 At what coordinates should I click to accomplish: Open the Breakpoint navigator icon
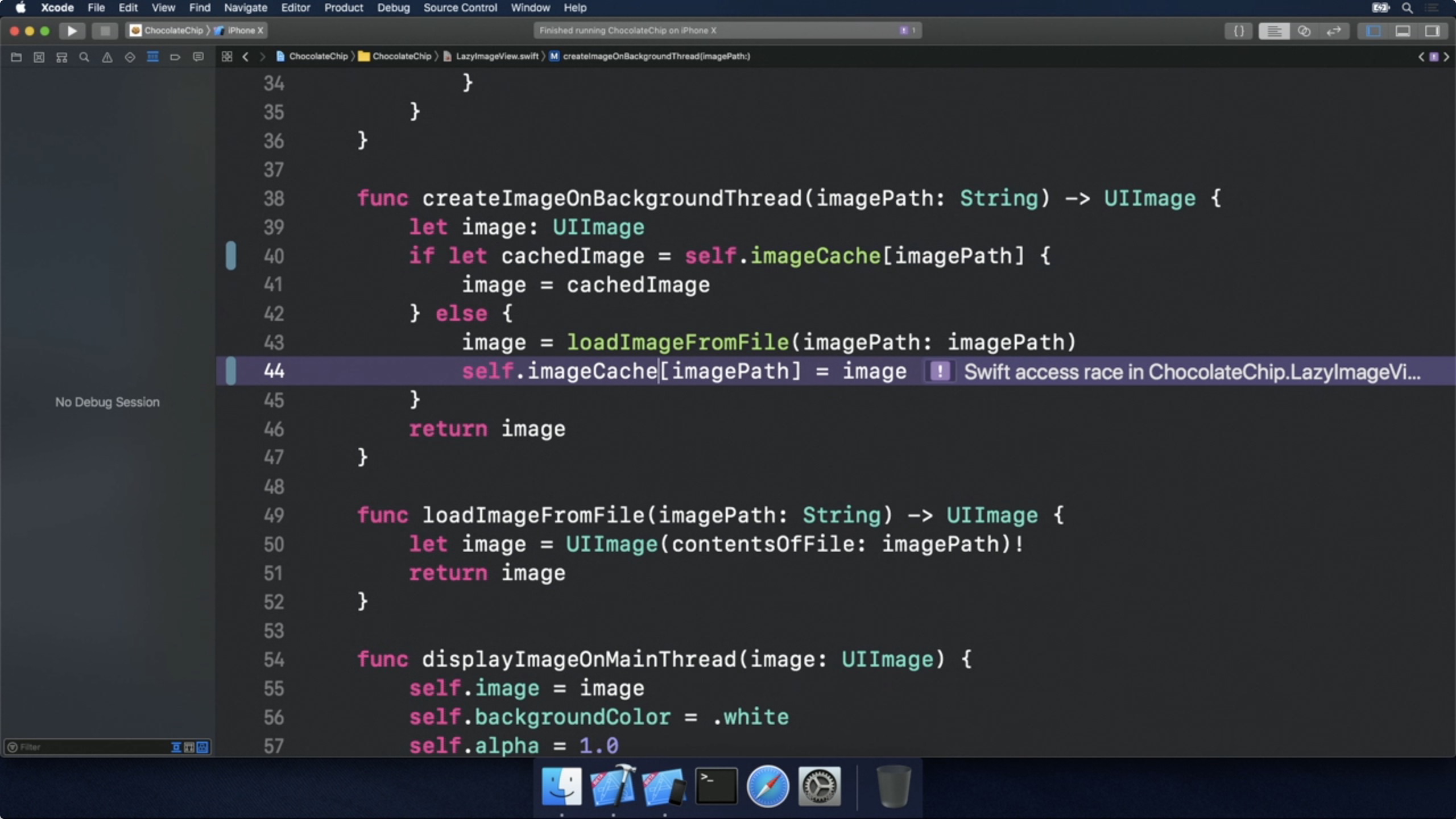point(175,57)
